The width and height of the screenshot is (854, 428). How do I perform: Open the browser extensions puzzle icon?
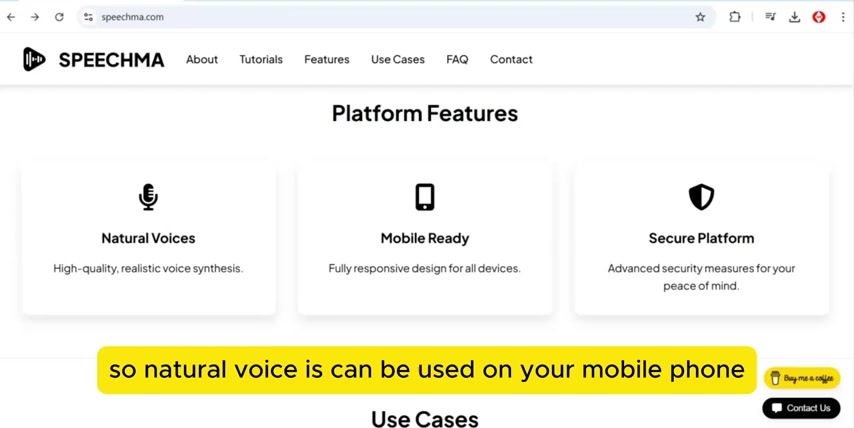point(735,17)
